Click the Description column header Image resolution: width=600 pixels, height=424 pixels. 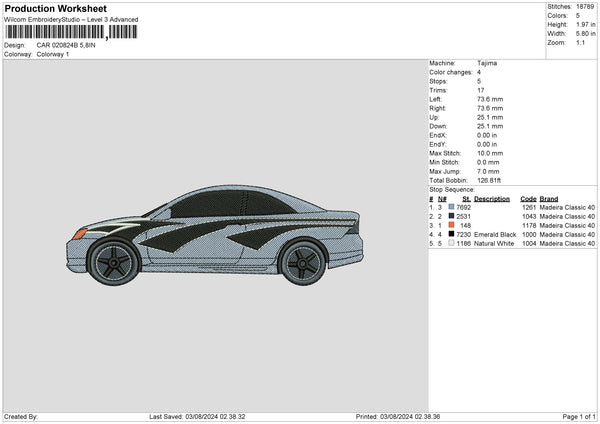pos(492,198)
